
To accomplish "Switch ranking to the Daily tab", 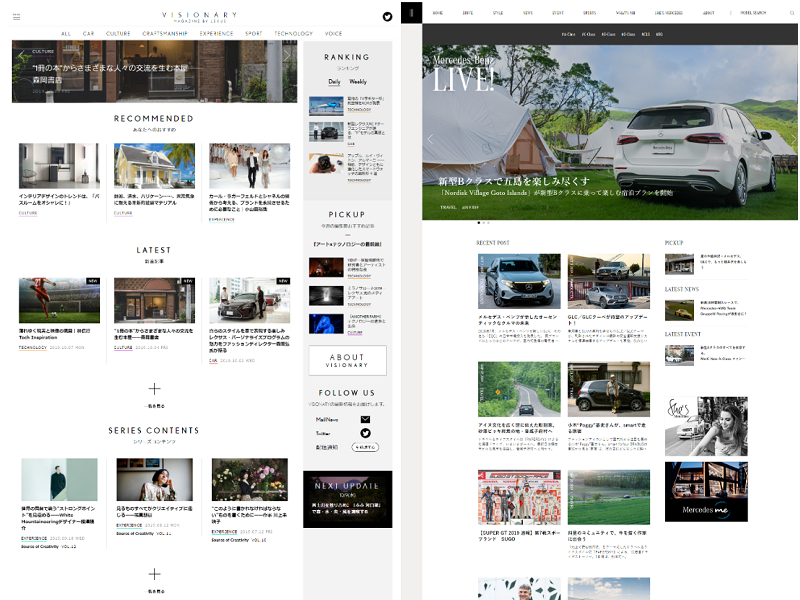I will pyautogui.click(x=334, y=82).
